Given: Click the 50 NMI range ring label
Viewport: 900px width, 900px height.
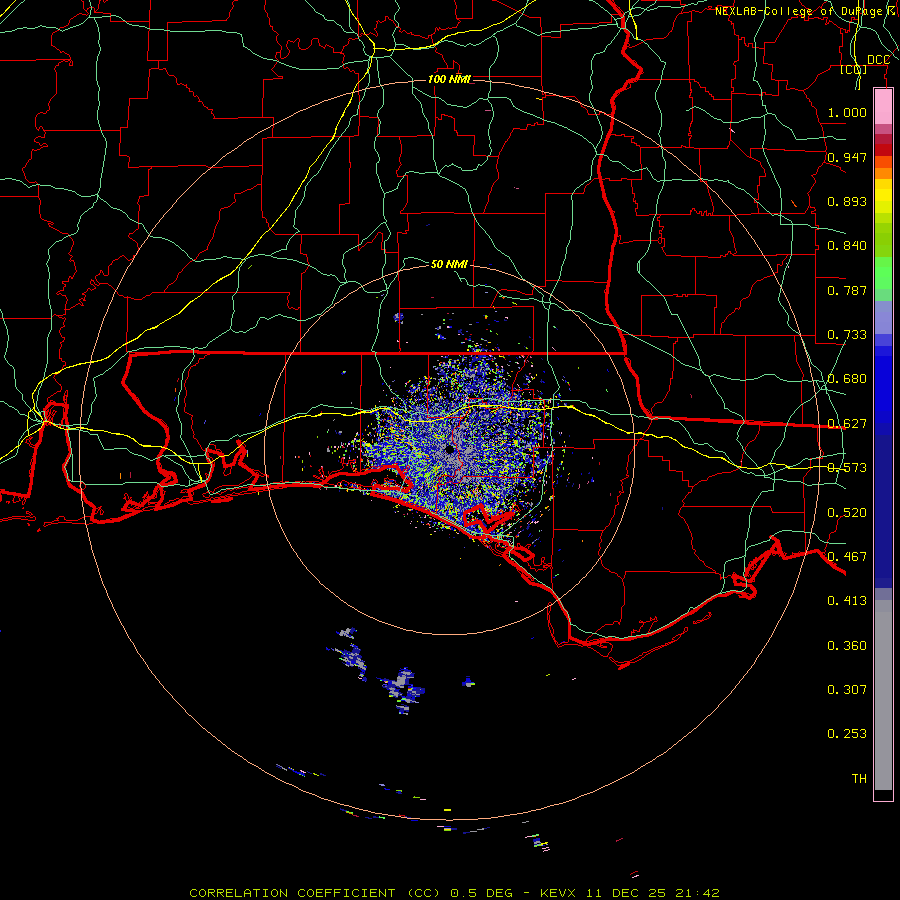Looking at the screenshot, I should [449, 264].
